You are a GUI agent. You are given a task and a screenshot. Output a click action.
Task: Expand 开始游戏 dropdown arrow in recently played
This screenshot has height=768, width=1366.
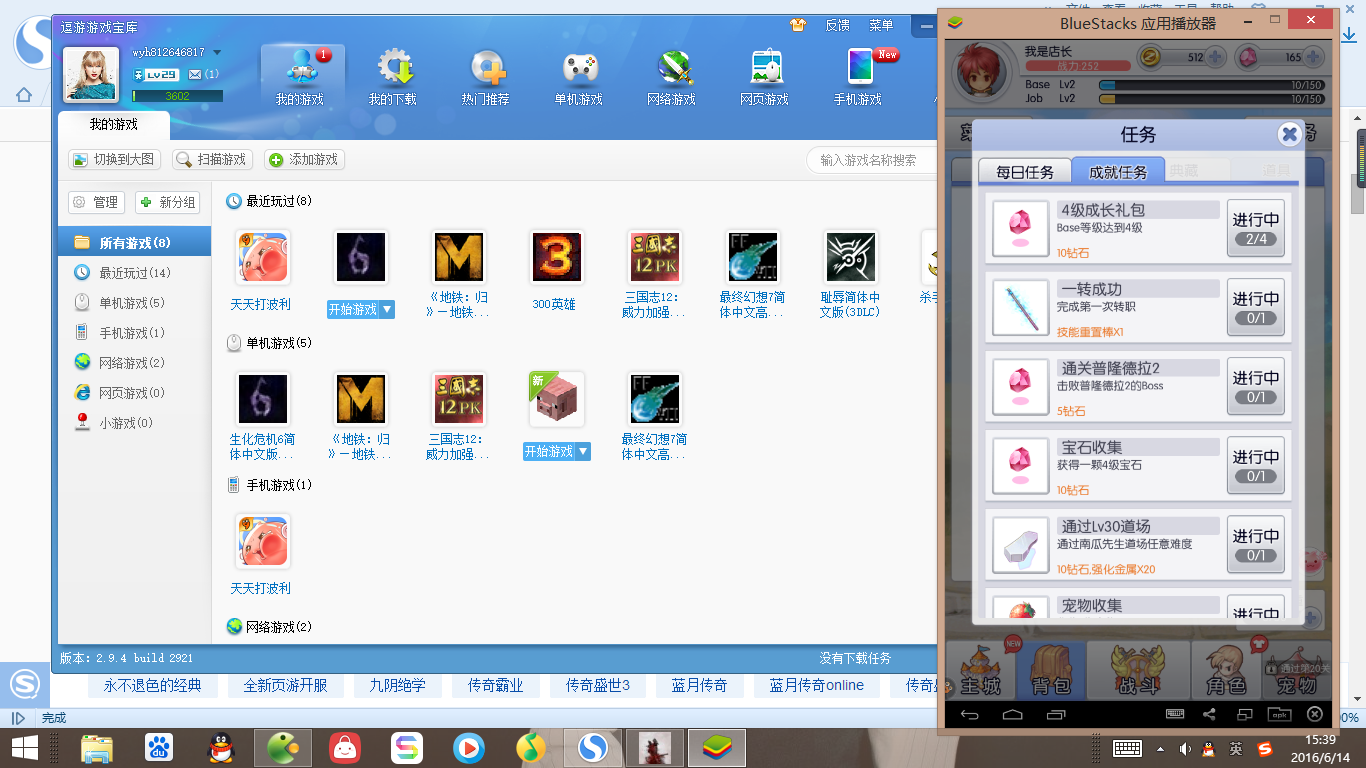tap(387, 310)
